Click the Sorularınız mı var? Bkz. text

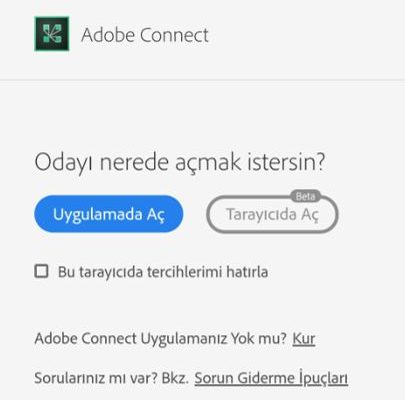coord(112,378)
